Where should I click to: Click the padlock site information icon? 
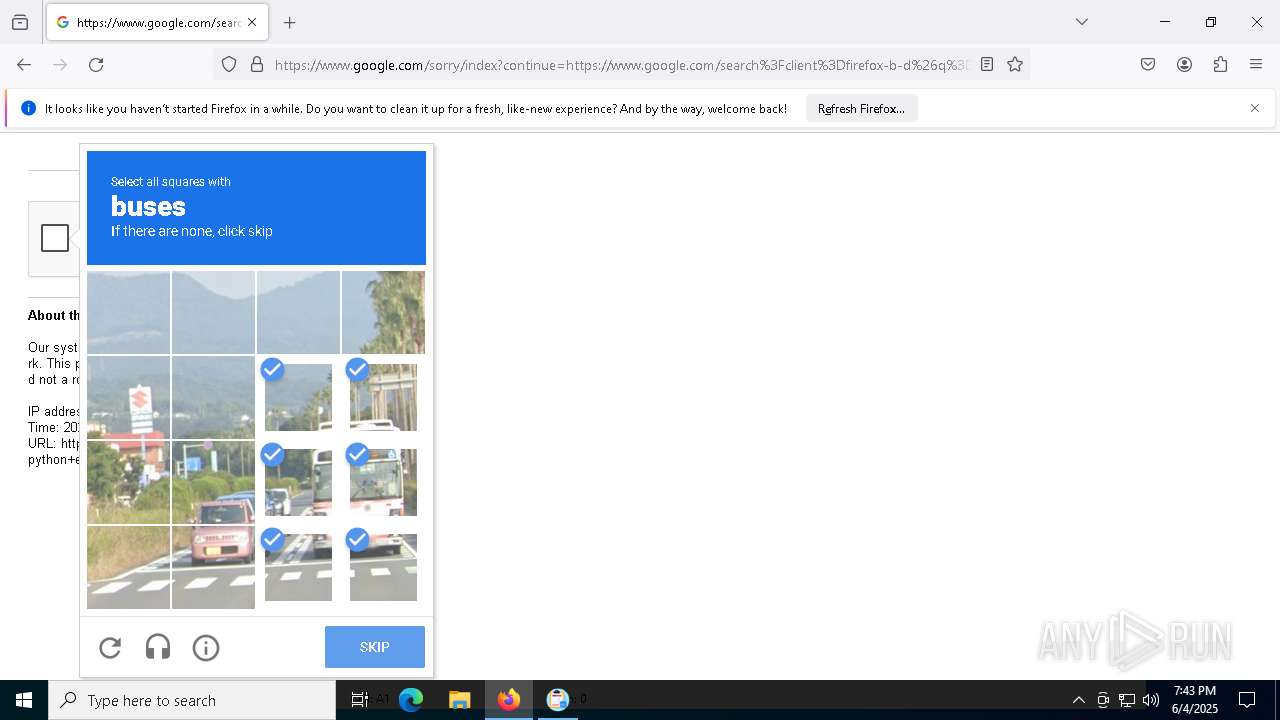257,65
